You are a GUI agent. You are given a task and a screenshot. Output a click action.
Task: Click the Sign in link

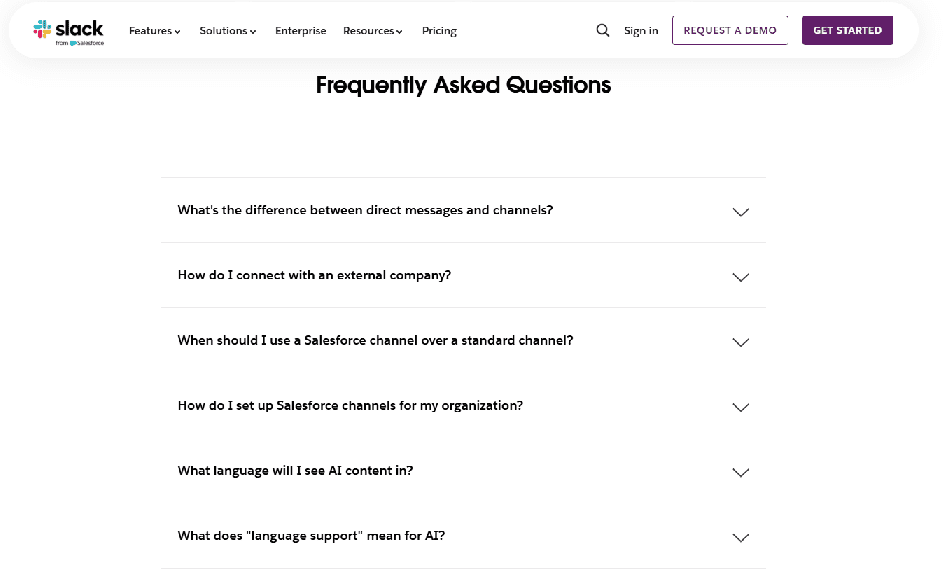(641, 31)
